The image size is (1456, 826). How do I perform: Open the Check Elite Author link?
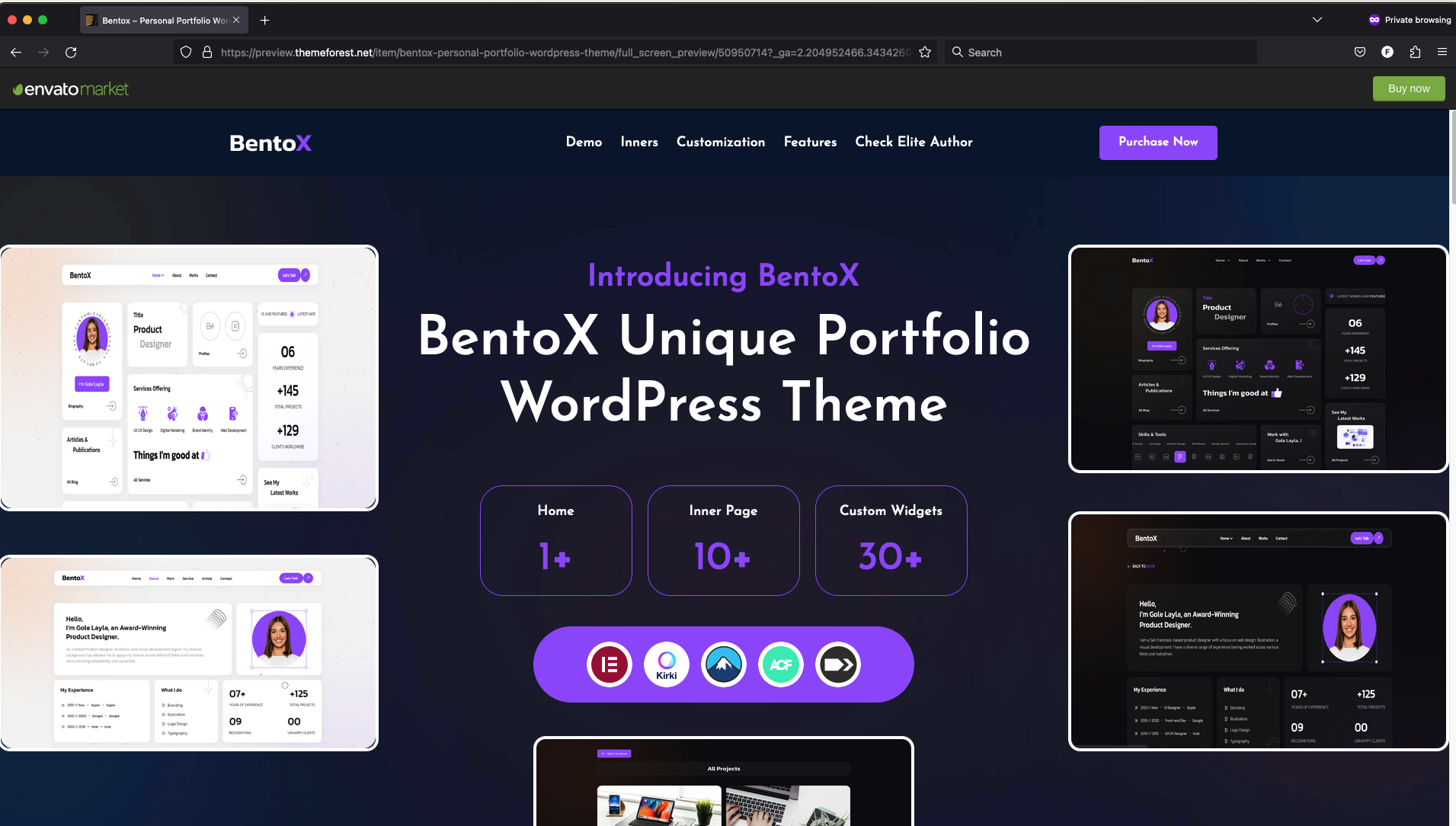[x=914, y=142]
